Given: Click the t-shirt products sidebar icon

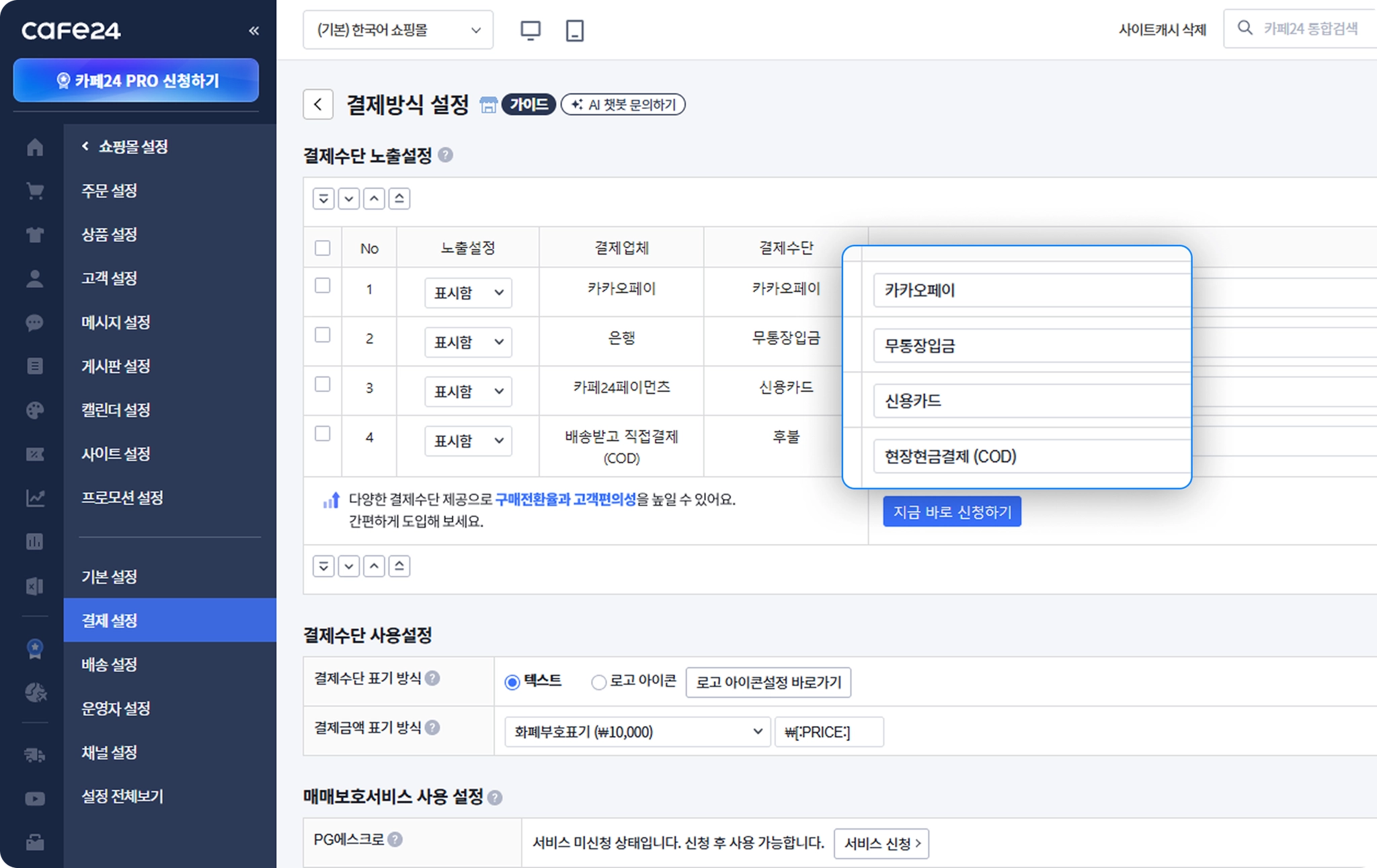Looking at the screenshot, I should click(35, 235).
